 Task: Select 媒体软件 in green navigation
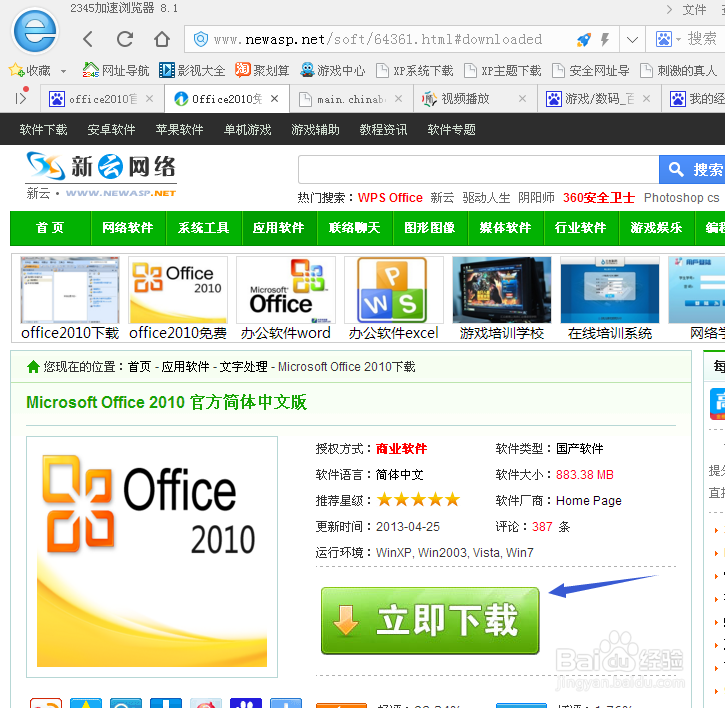click(x=505, y=228)
